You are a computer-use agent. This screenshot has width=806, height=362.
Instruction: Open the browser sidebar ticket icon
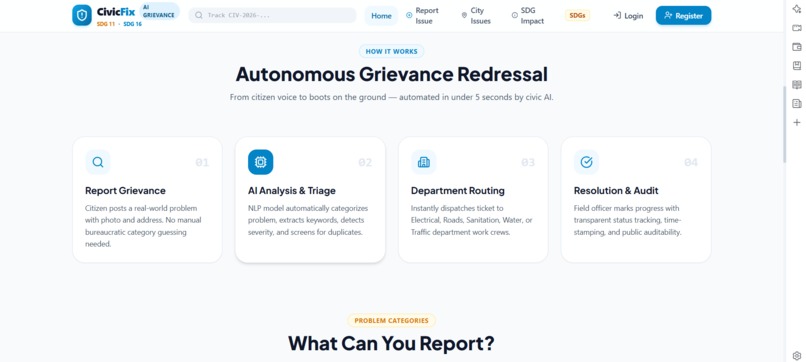(797, 28)
